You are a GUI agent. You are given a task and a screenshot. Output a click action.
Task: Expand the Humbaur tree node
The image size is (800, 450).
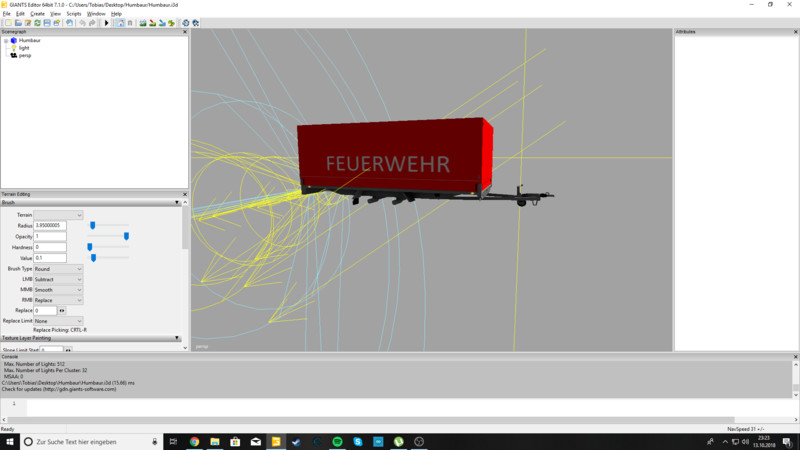[x=4, y=40]
